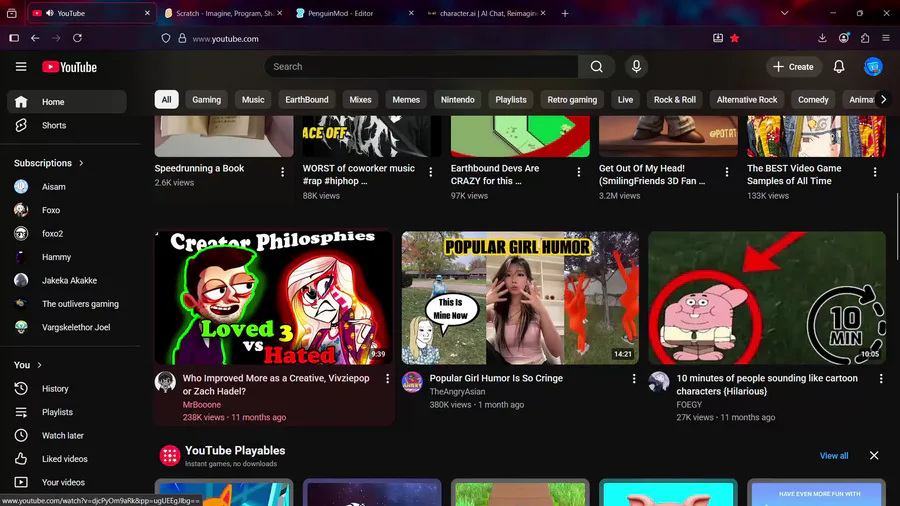The width and height of the screenshot is (900, 506).
Task: Open FOEGY channel link
Action: click(x=689, y=404)
